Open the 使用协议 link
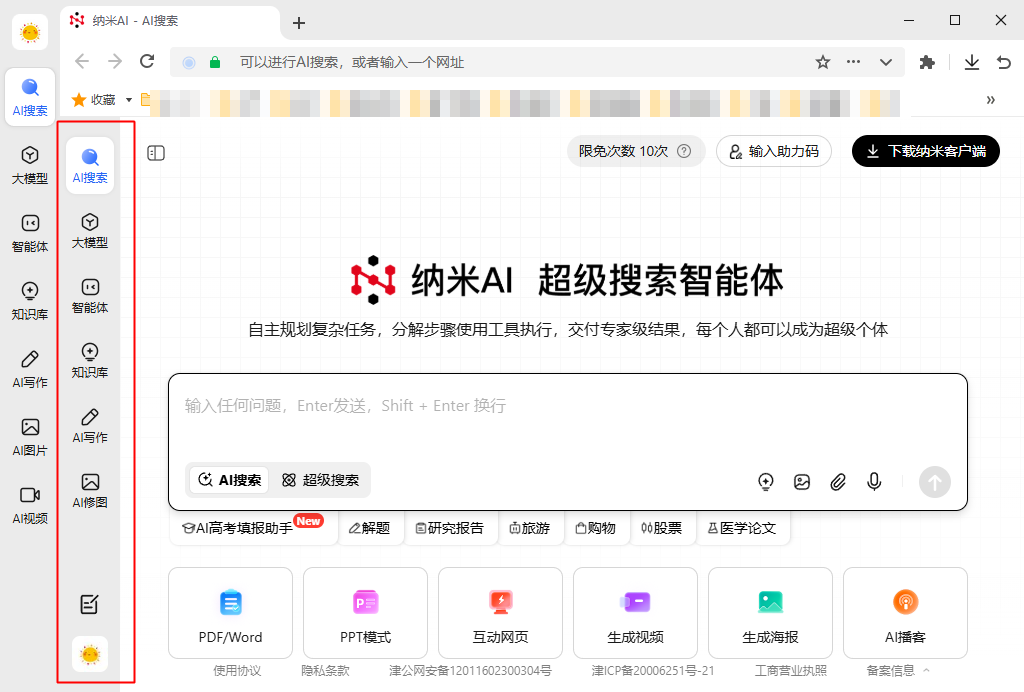Image resolution: width=1024 pixels, height=692 pixels. pyautogui.click(x=237, y=670)
